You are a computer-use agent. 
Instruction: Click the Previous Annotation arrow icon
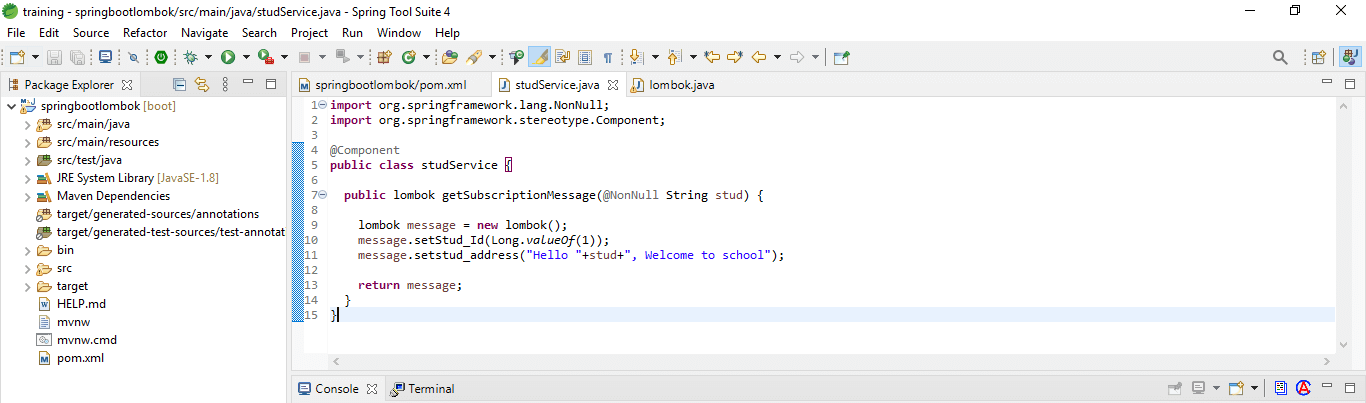pyautogui.click(x=674, y=57)
